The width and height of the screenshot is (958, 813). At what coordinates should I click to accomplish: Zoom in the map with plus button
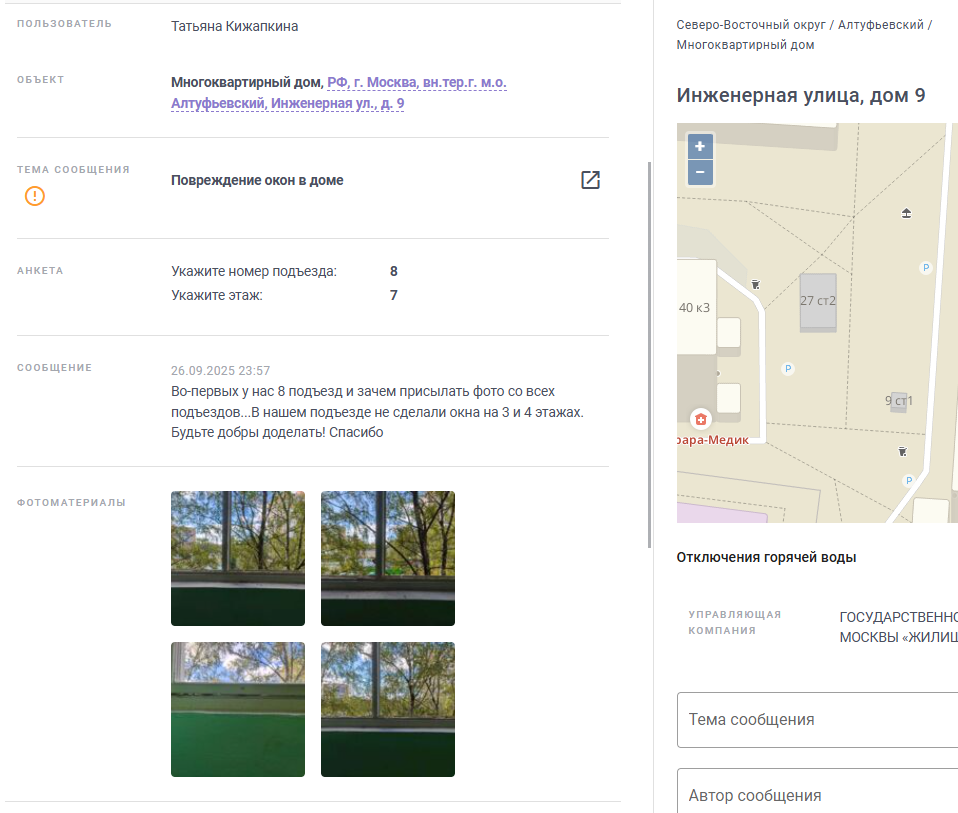coord(700,146)
